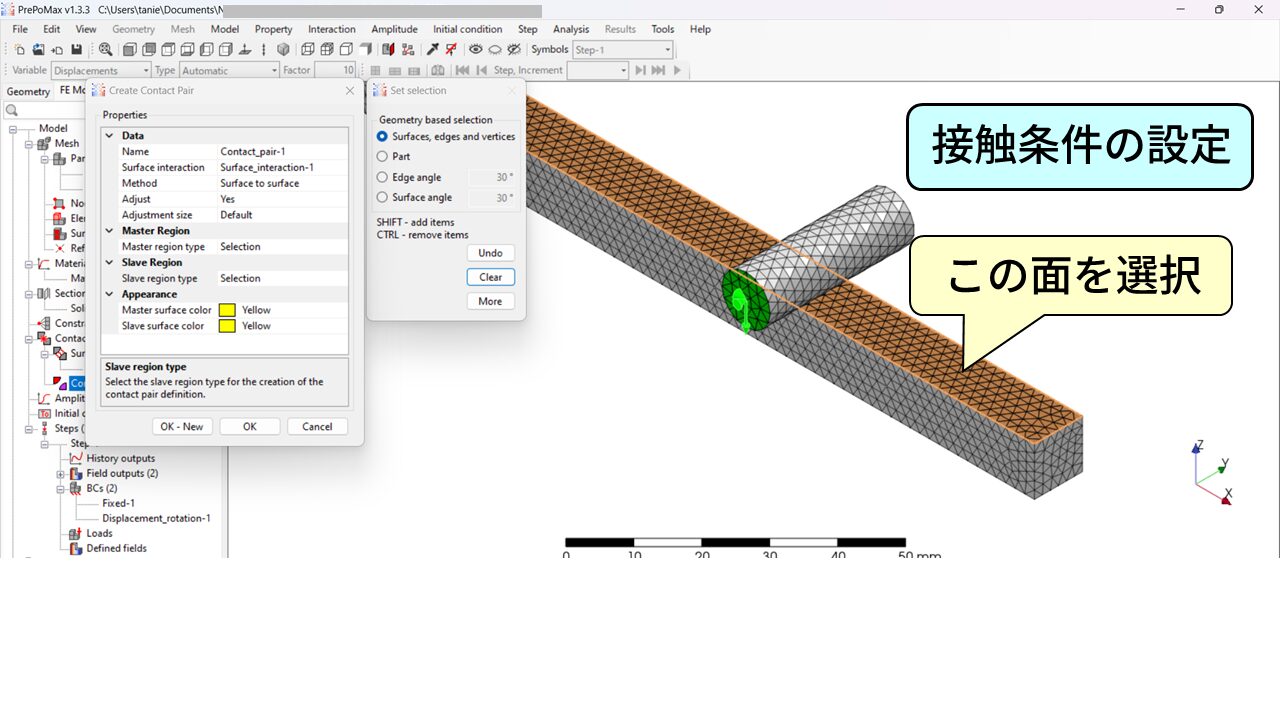The image size is (1280, 720).
Task: Click the New file toolbar icon
Action: (19, 49)
